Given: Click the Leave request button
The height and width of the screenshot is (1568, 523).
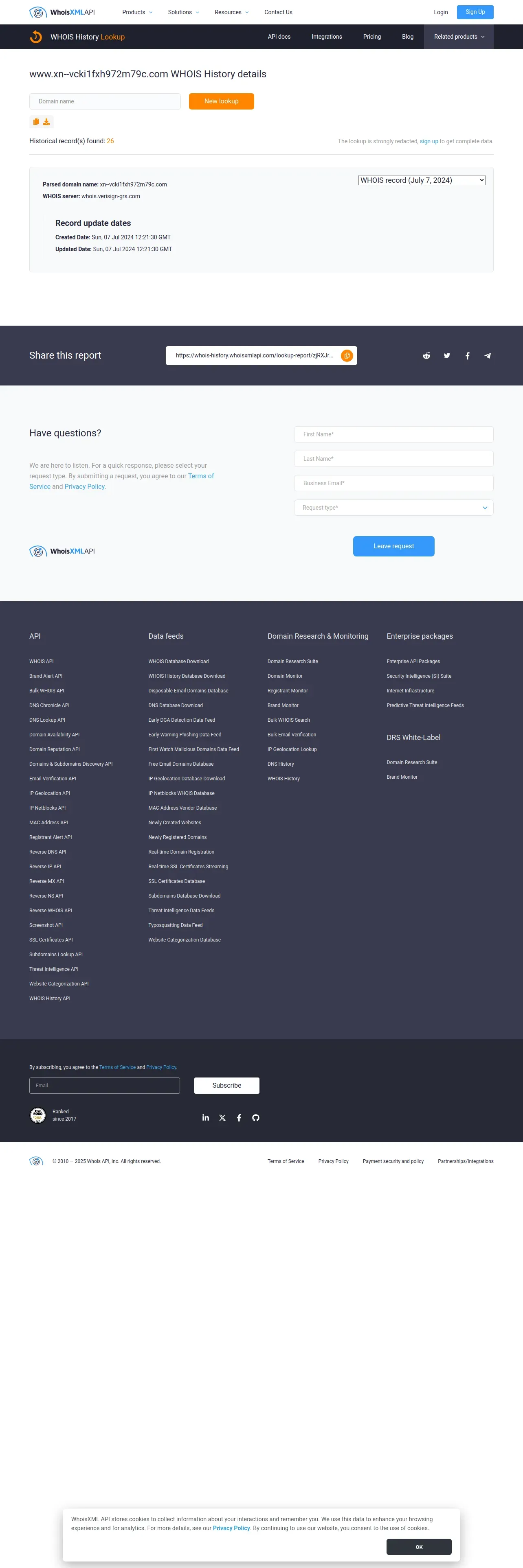Looking at the screenshot, I should click(x=393, y=546).
